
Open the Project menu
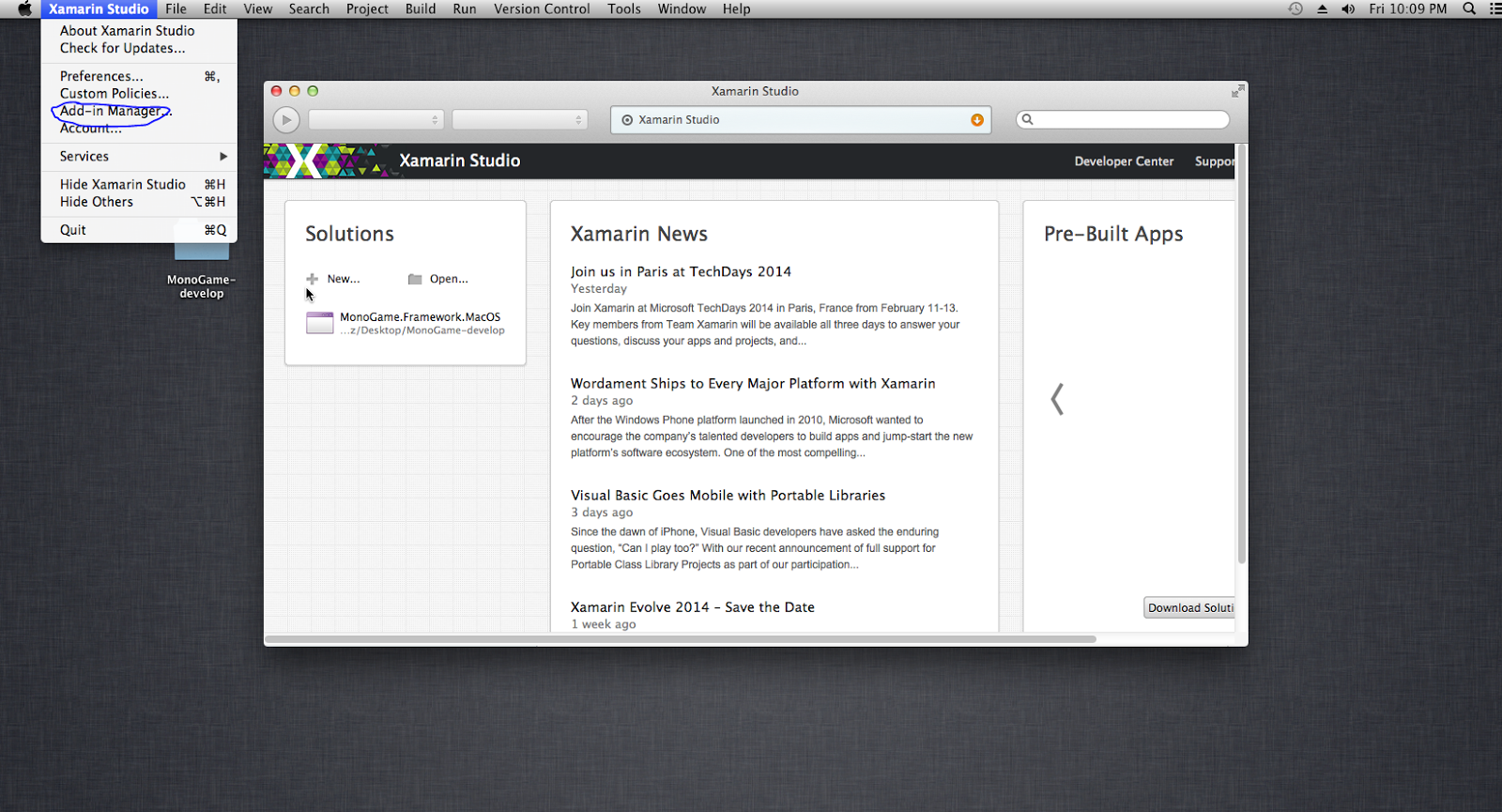point(367,8)
